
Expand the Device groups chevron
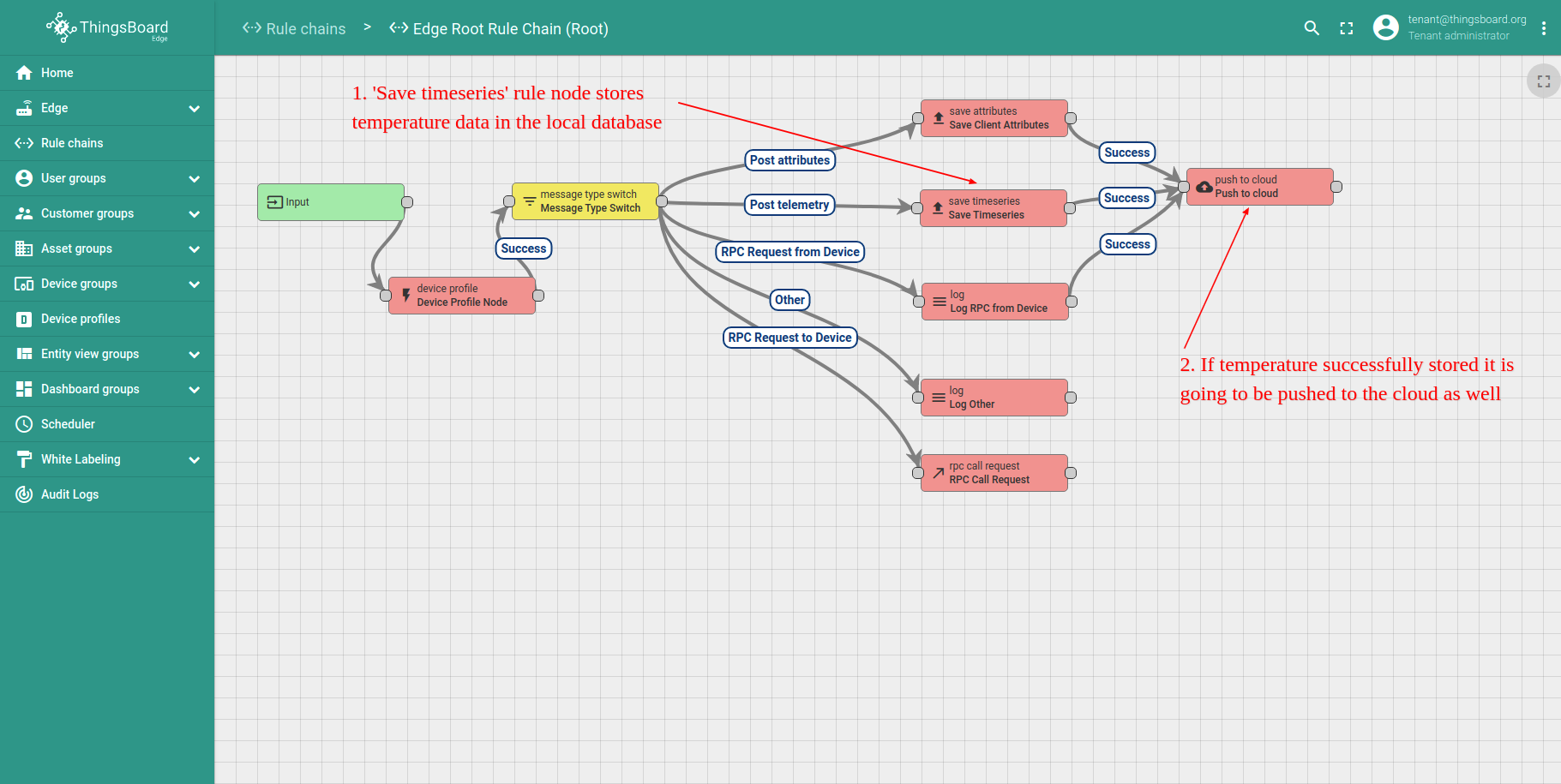pos(195,284)
